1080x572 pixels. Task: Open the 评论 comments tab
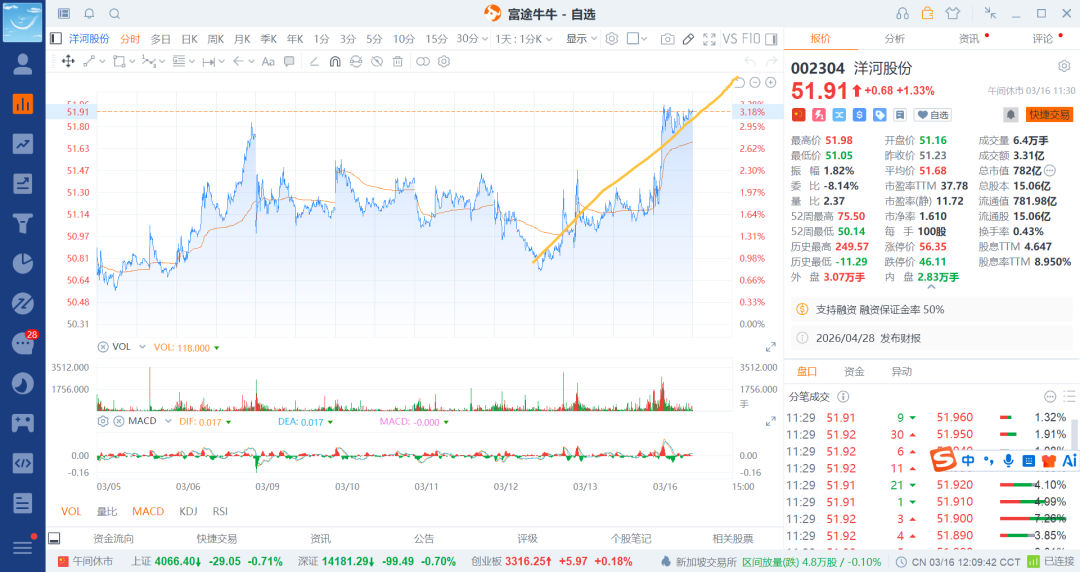[1043, 39]
